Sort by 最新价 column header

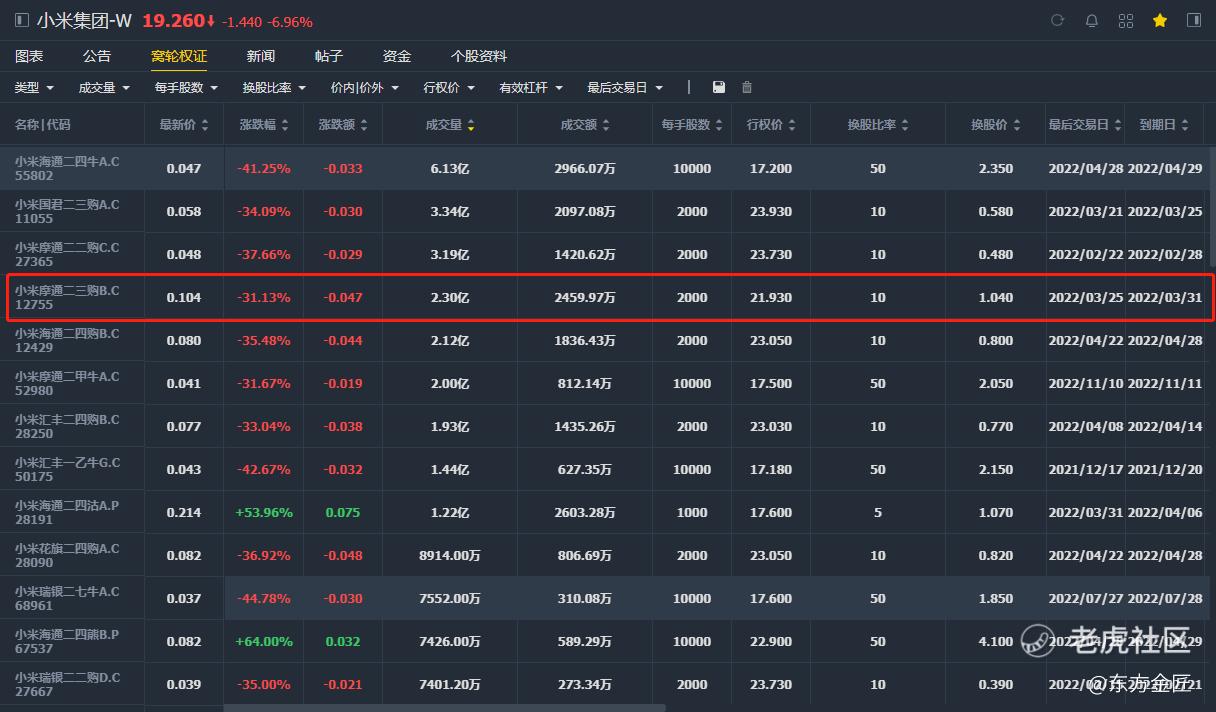tap(184, 125)
